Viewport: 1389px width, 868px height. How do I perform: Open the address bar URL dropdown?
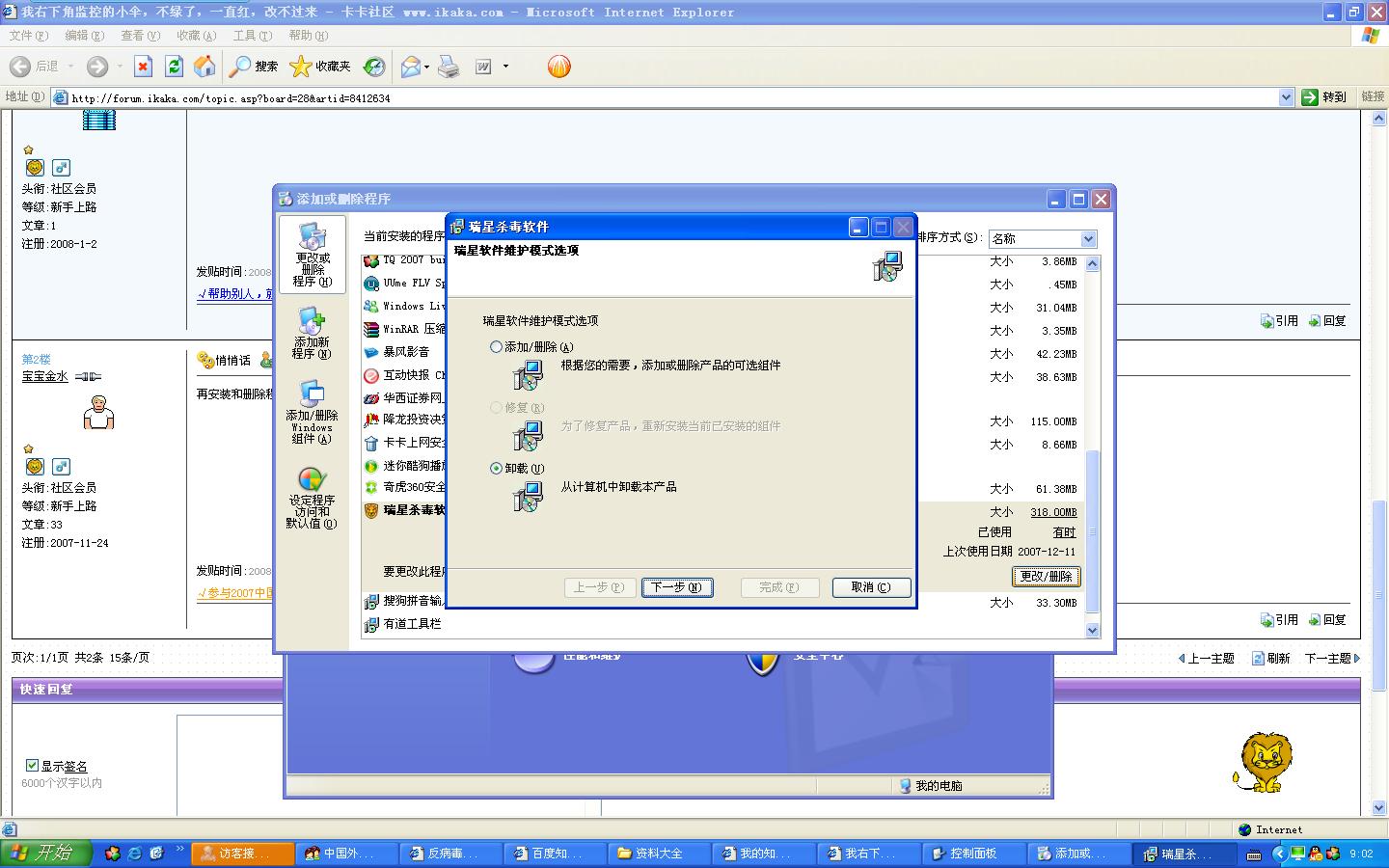pyautogui.click(x=1286, y=97)
